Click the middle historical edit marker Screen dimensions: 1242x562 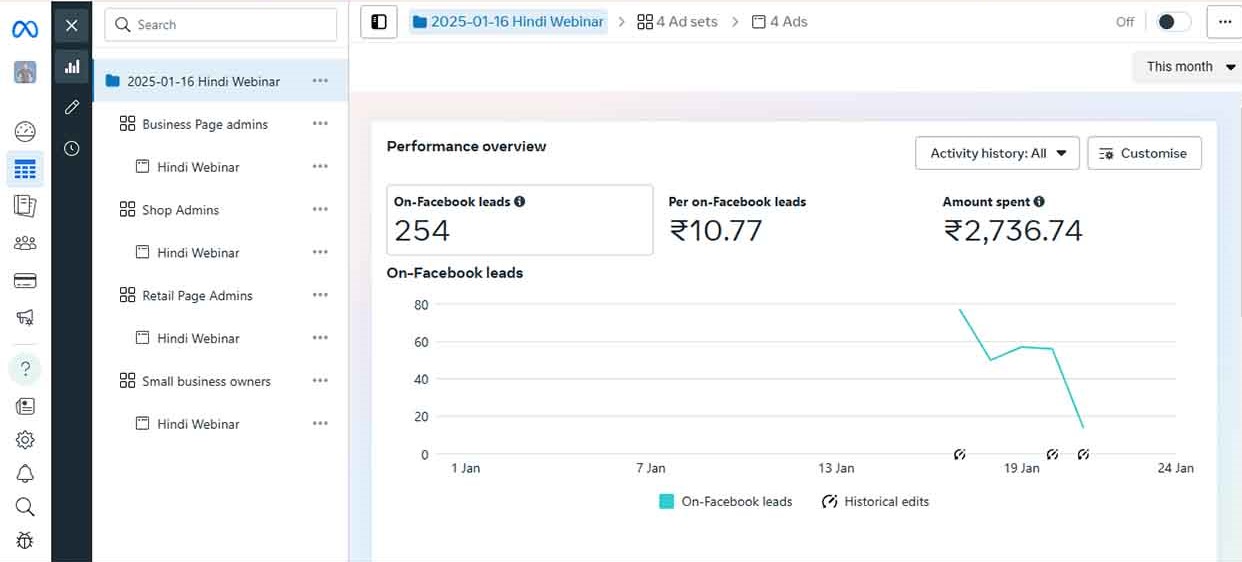tap(1052, 455)
